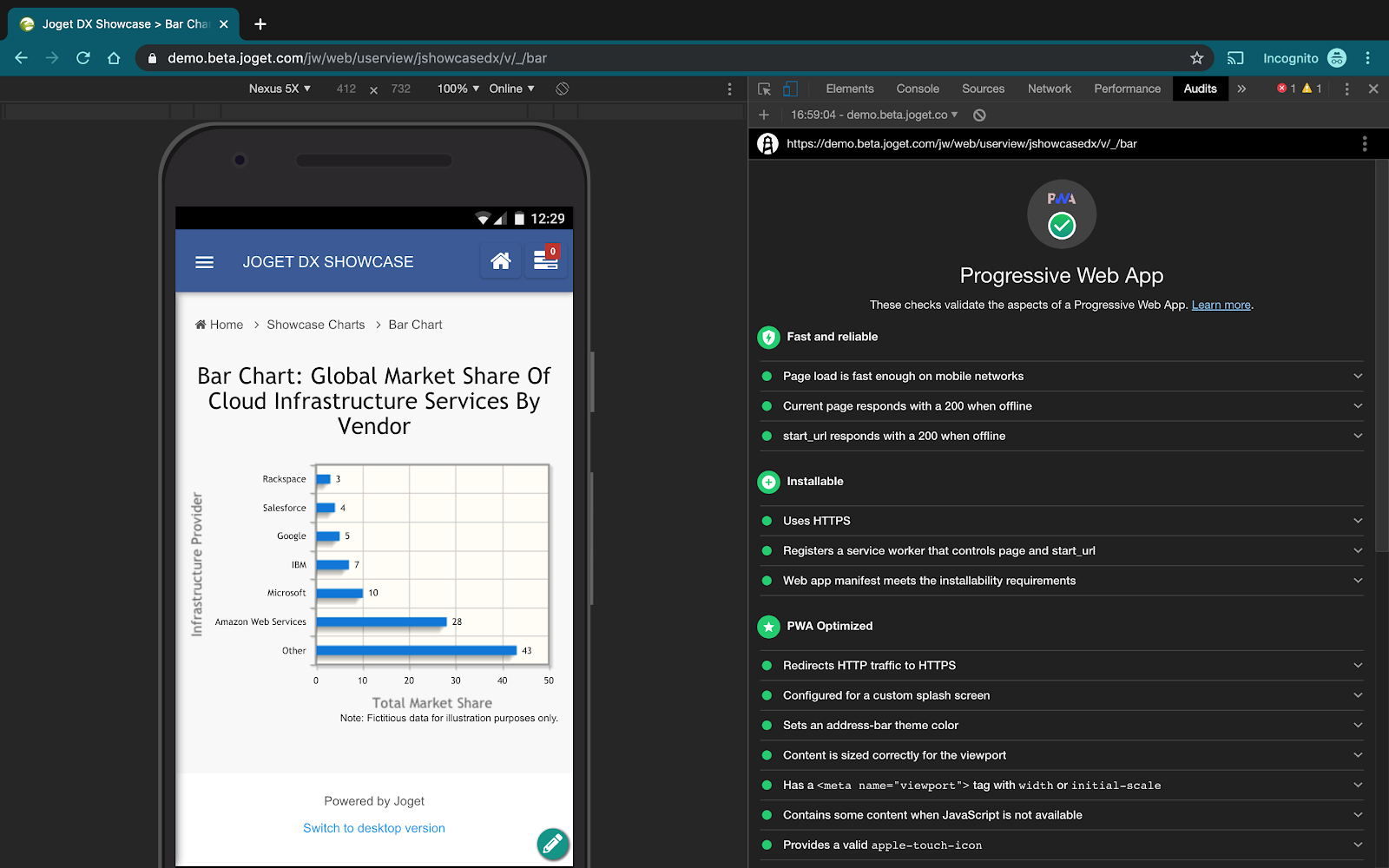Viewport: 1389px width, 868px height.
Task: Open the Online throttling dropdown
Action: [x=511, y=89]
